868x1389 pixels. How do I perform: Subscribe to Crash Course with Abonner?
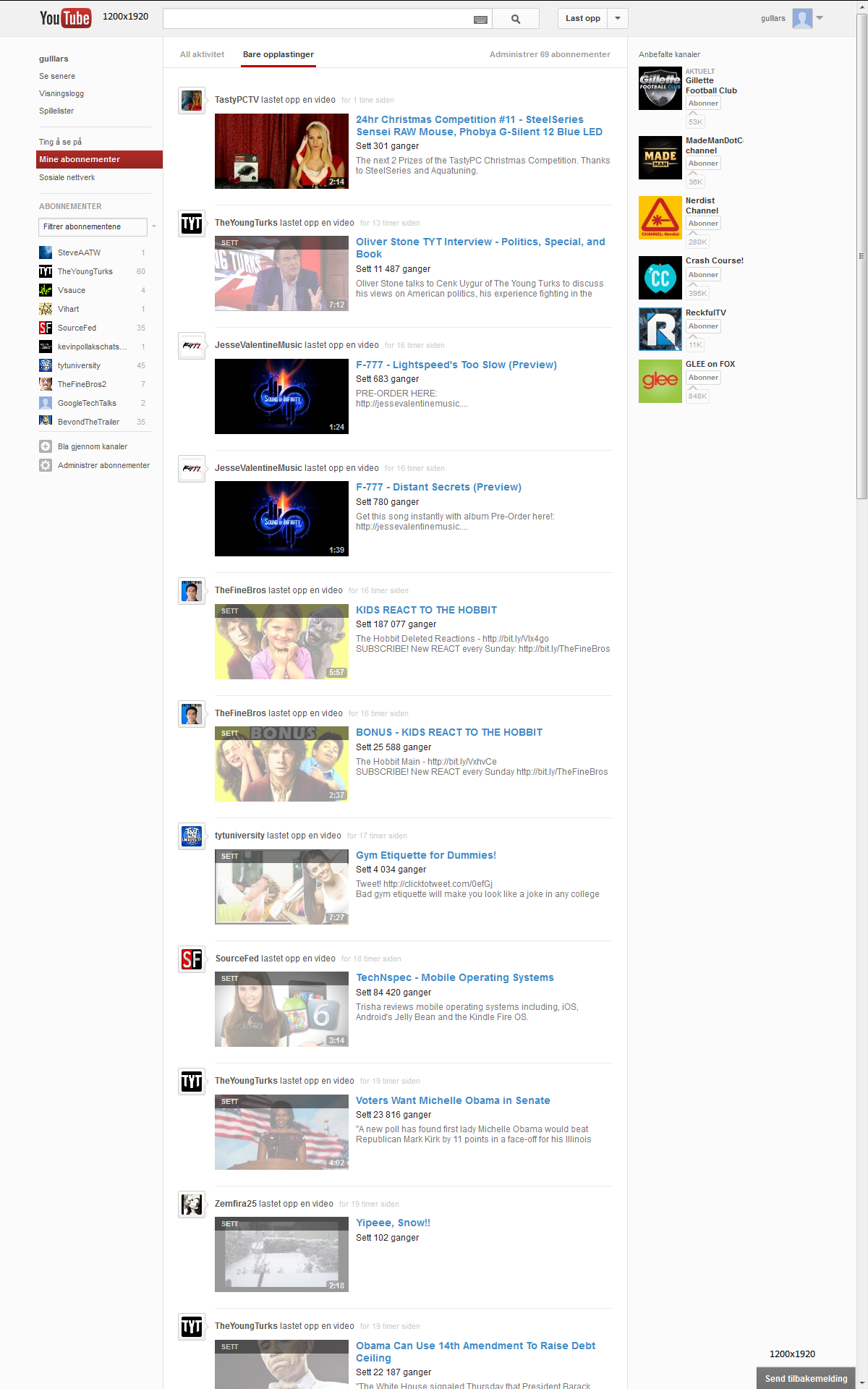(x=703, y=275)
